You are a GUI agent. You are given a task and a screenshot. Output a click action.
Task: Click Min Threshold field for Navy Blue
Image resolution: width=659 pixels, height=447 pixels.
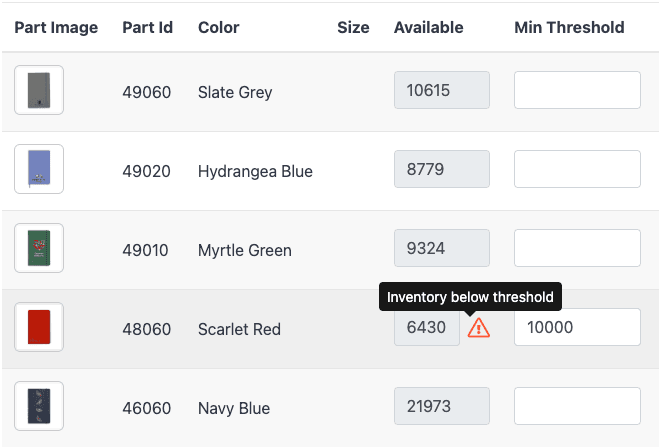coord(577,406)
